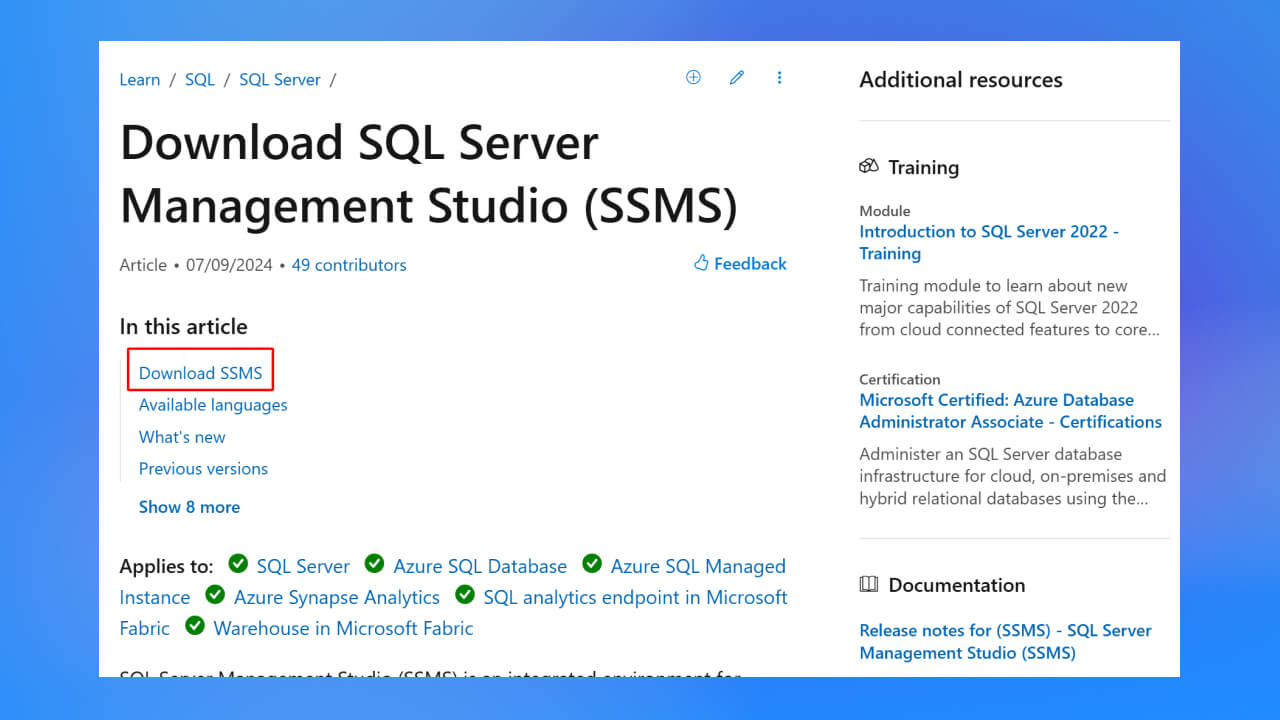Image resolution: width=1280 pixels, height=720 pixels.
Task: Open the SQL breadcrumb link
Action: pyautogui.click(x=200, y=80)
